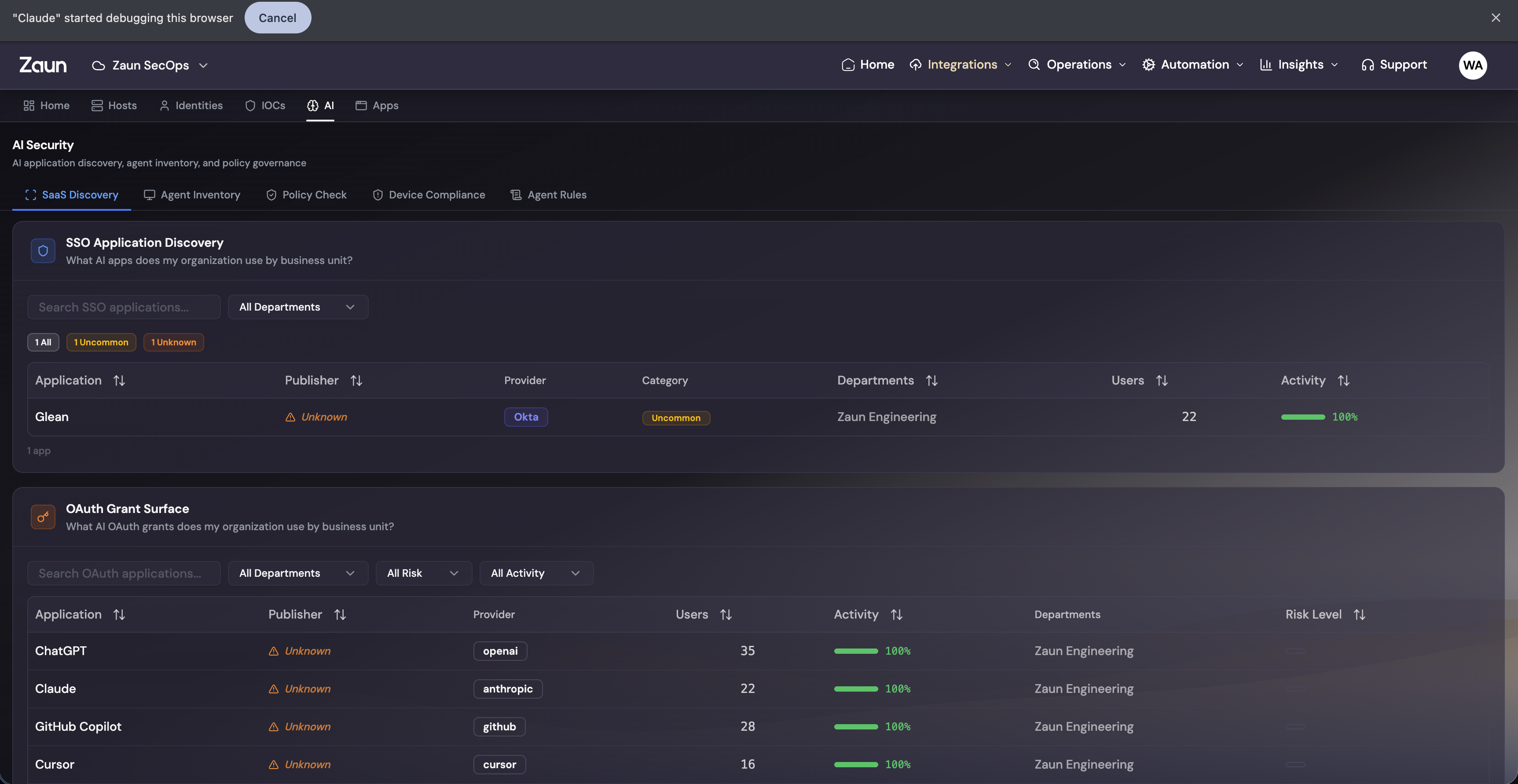Viewport: 1518px width, 784px height.
Task: Sort OAuth table by Activity column
Action: [896, 614]
